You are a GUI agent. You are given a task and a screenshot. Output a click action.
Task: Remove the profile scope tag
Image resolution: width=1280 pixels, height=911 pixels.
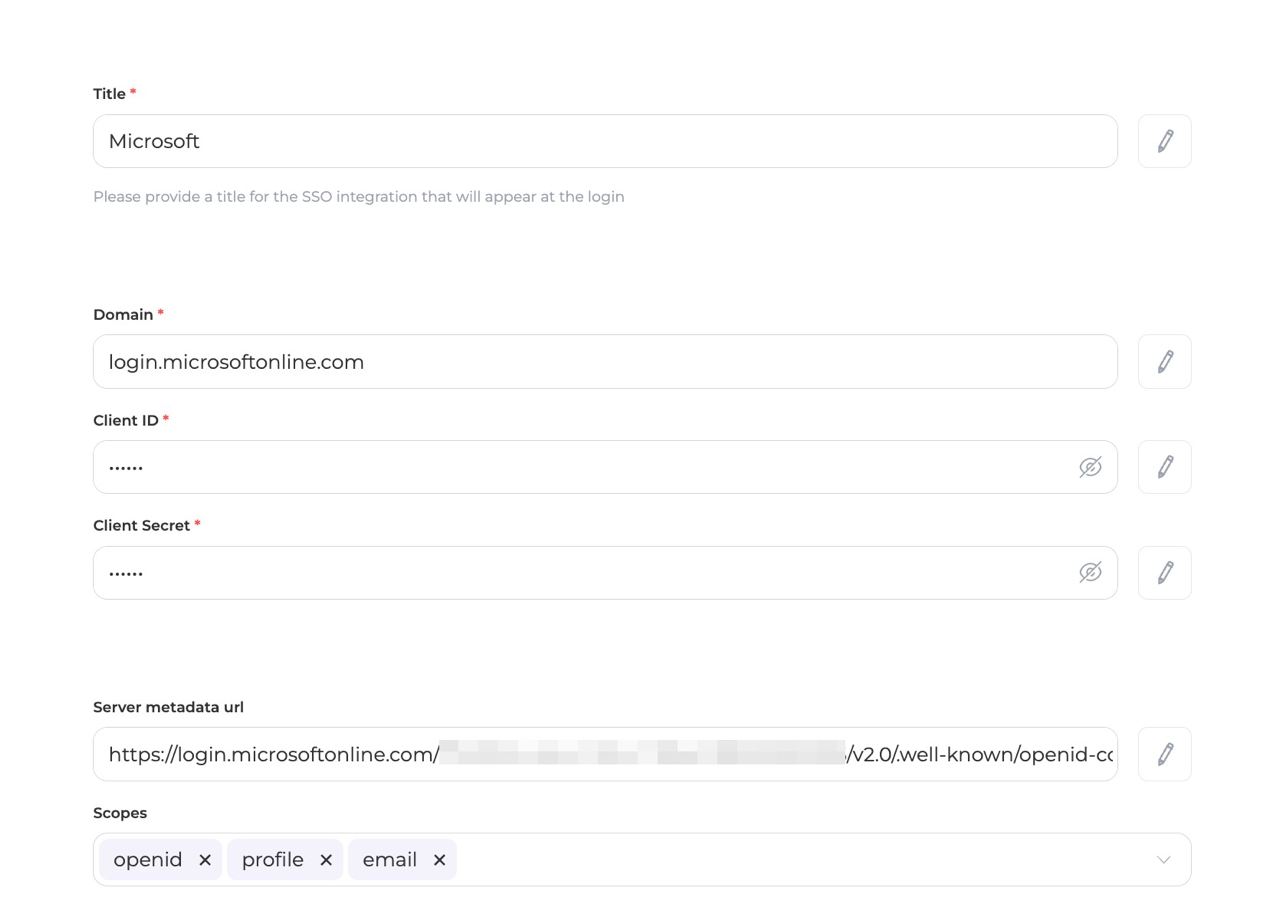pyautogui.click(x=326, y=860)
